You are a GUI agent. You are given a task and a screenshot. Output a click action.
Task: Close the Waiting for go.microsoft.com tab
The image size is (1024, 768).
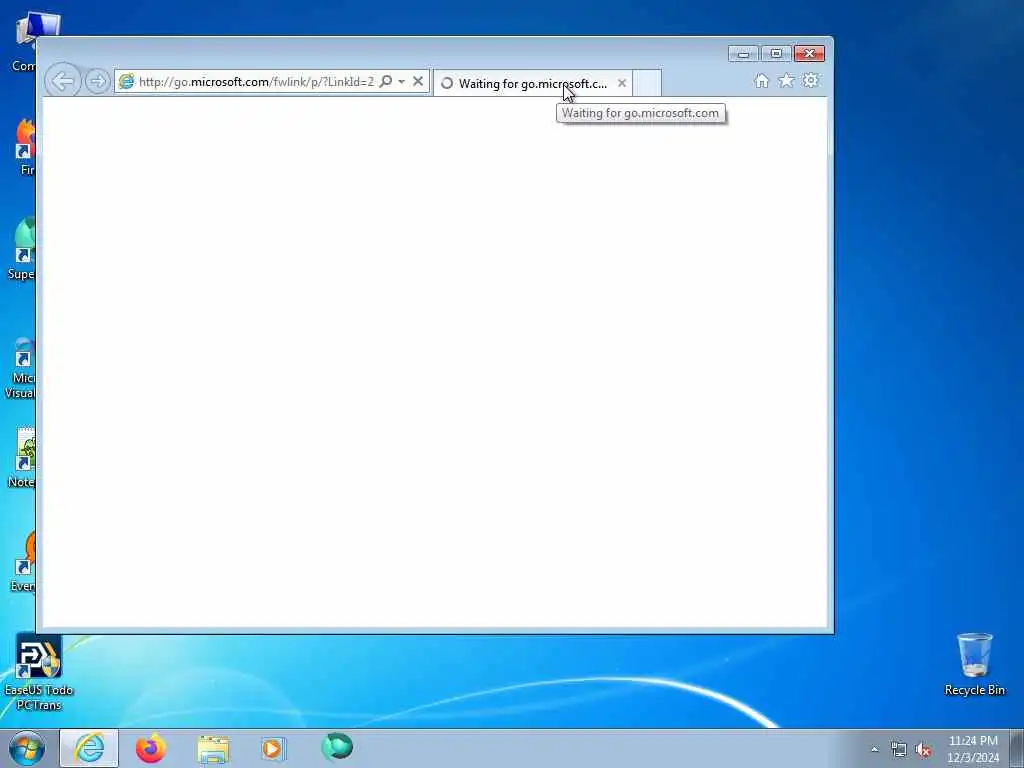click(x=622, y=83)
